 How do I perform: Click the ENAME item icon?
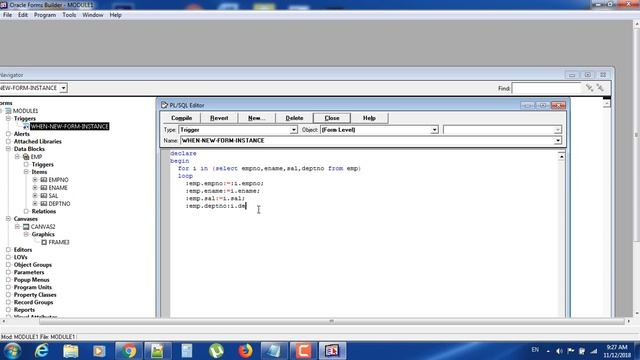coord(44,188)
